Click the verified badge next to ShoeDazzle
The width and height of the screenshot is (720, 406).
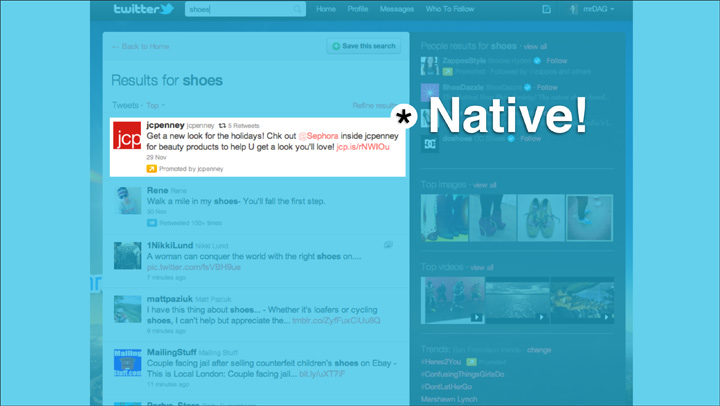(528, 87)
